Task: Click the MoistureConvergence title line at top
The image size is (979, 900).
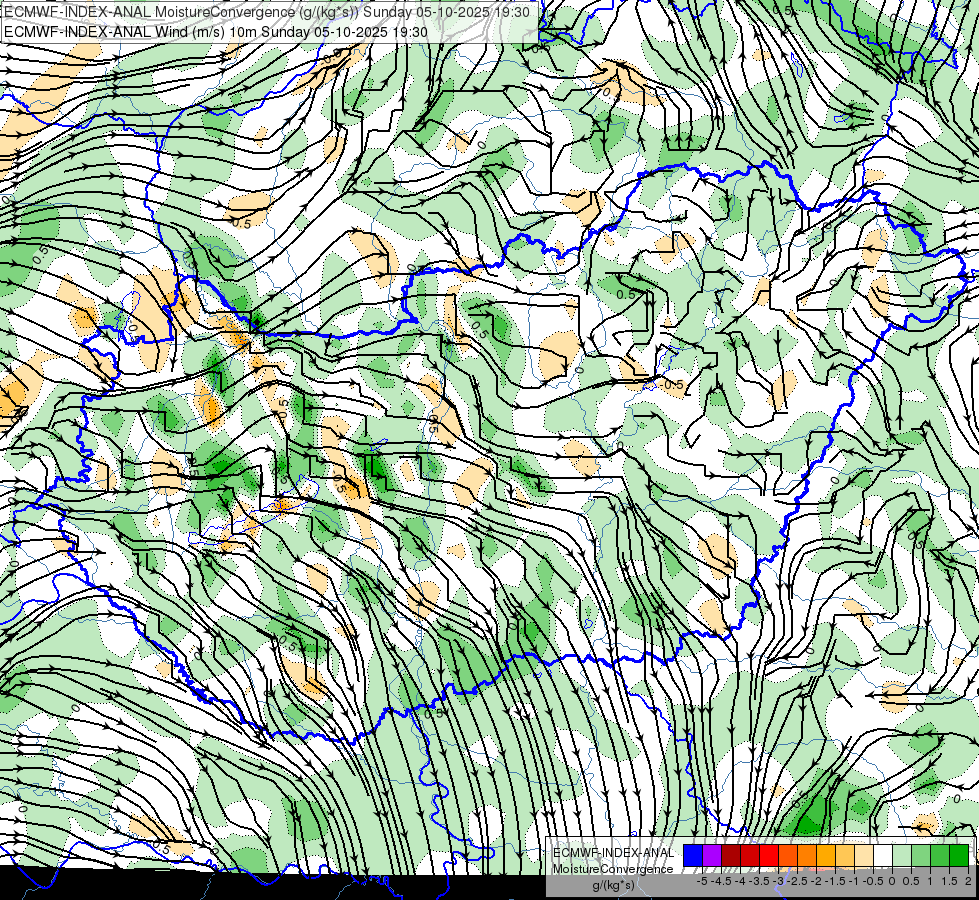Action: [267, 12]
